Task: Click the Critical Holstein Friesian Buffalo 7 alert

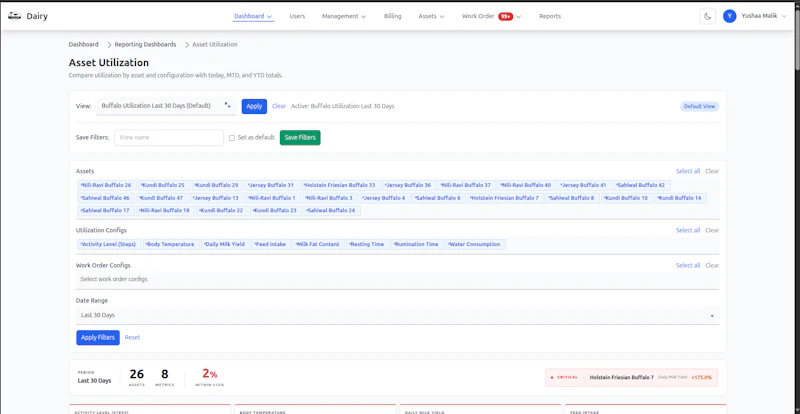Action: click(x=631, y=377)
